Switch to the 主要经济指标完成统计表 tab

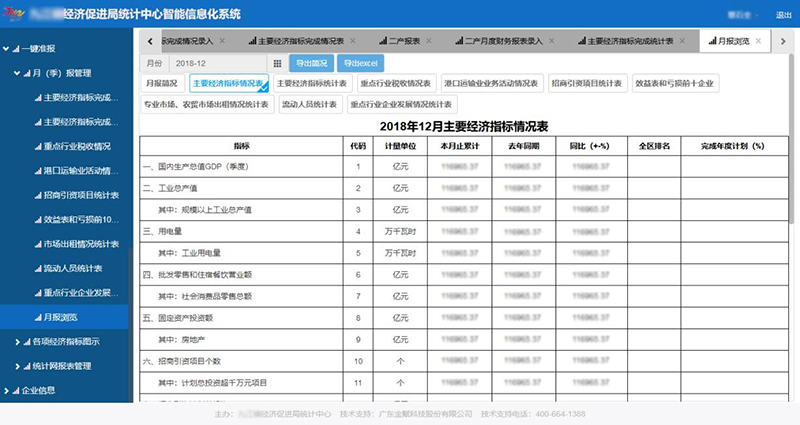coord(629,41)
